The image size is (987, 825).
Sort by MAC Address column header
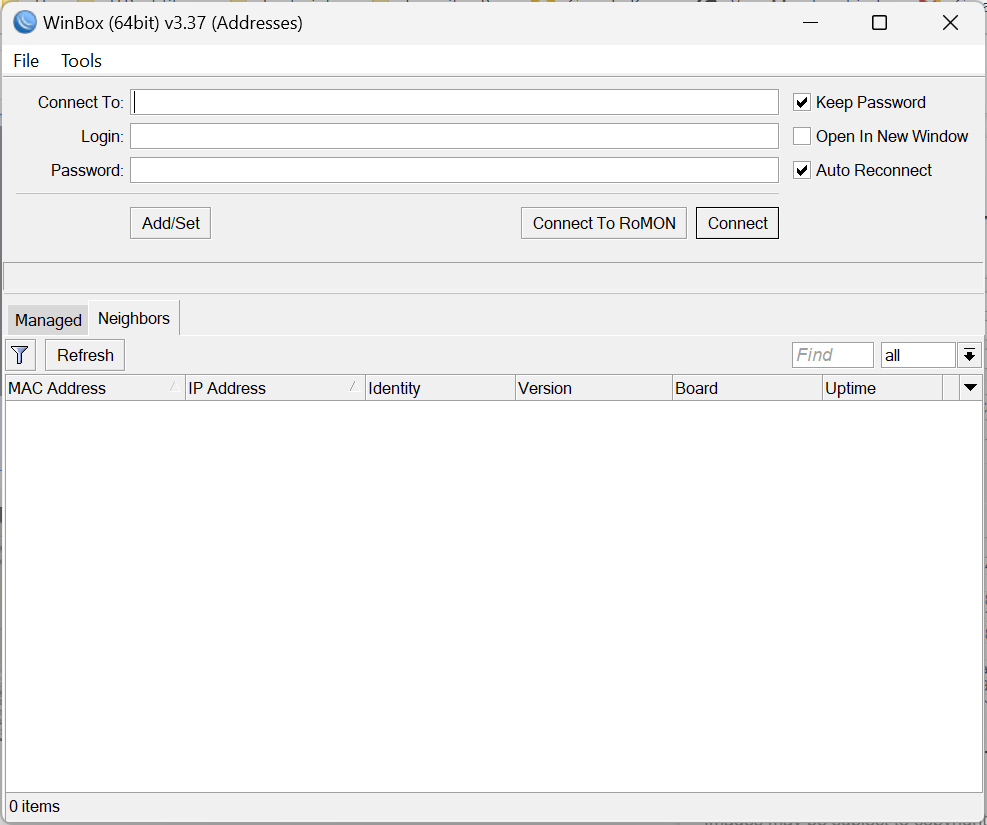tap(95, 388)
